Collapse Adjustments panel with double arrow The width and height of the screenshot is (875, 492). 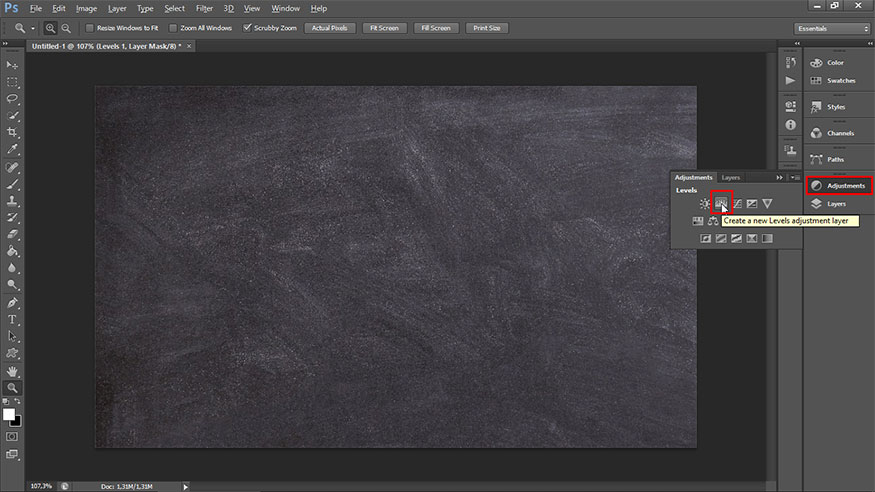point(779,177)
